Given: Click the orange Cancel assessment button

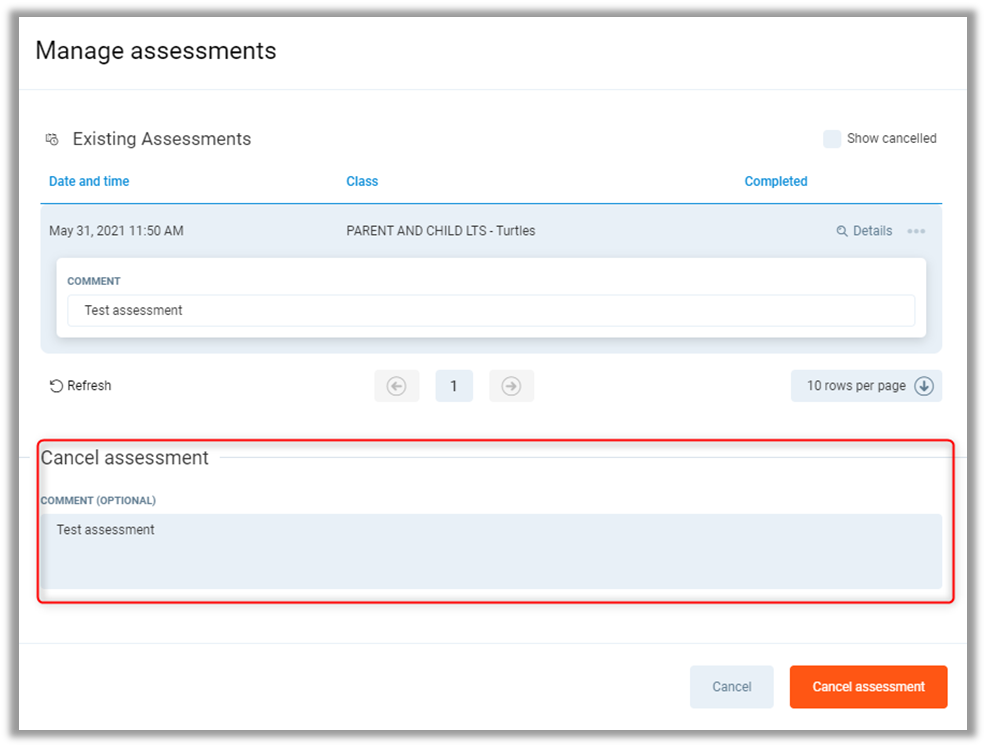Looking at the screenshot, I should pyautogui.click(x=868, y=687).
